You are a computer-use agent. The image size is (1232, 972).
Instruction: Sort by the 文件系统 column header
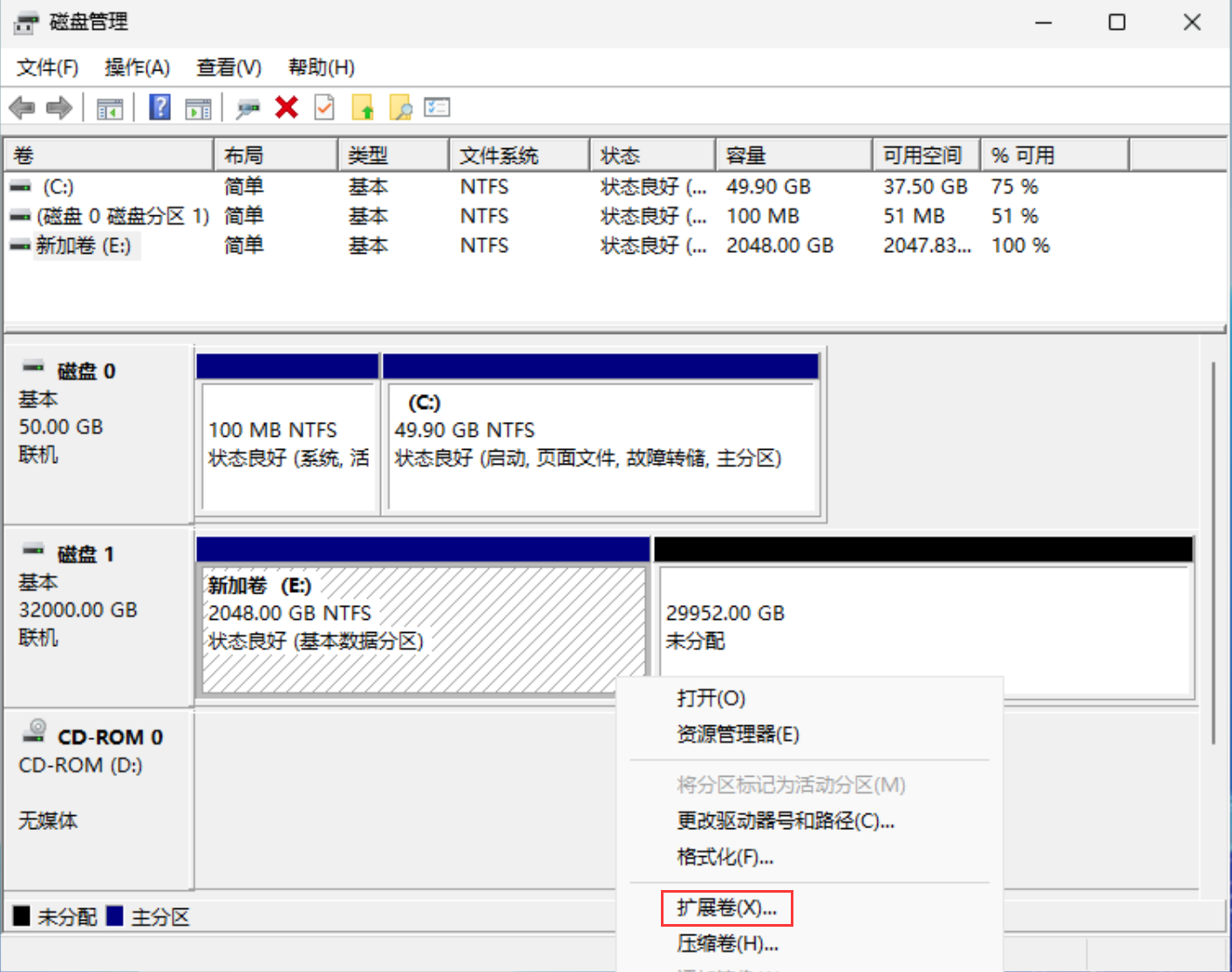click(x=520, y=155)
